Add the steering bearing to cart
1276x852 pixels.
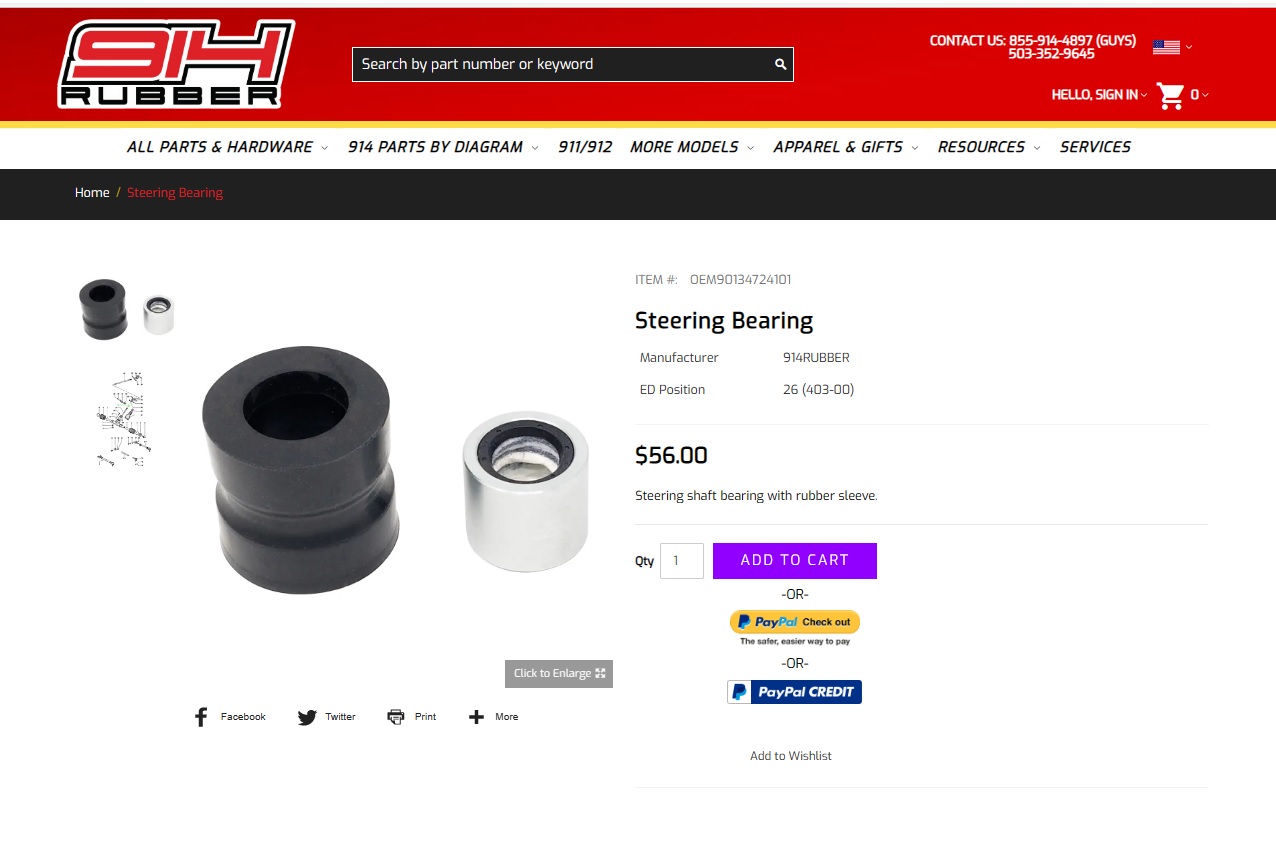click(795, 561)
